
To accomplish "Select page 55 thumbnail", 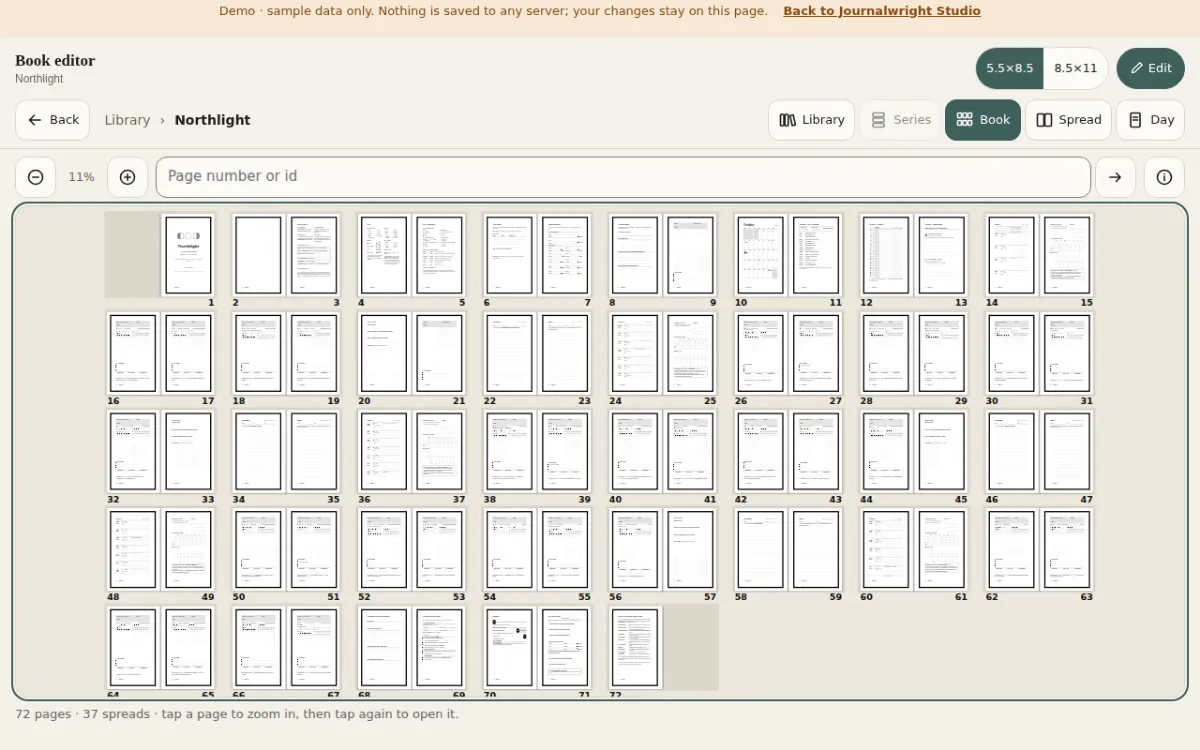I will [x=565, y=549].
